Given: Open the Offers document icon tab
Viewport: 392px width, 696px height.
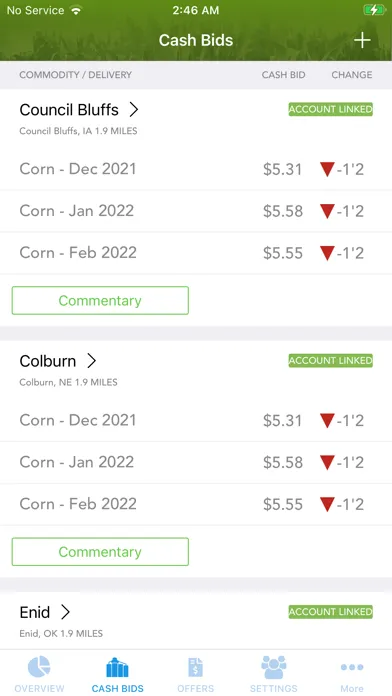Looking at the screenshot, I should [195, 668].
